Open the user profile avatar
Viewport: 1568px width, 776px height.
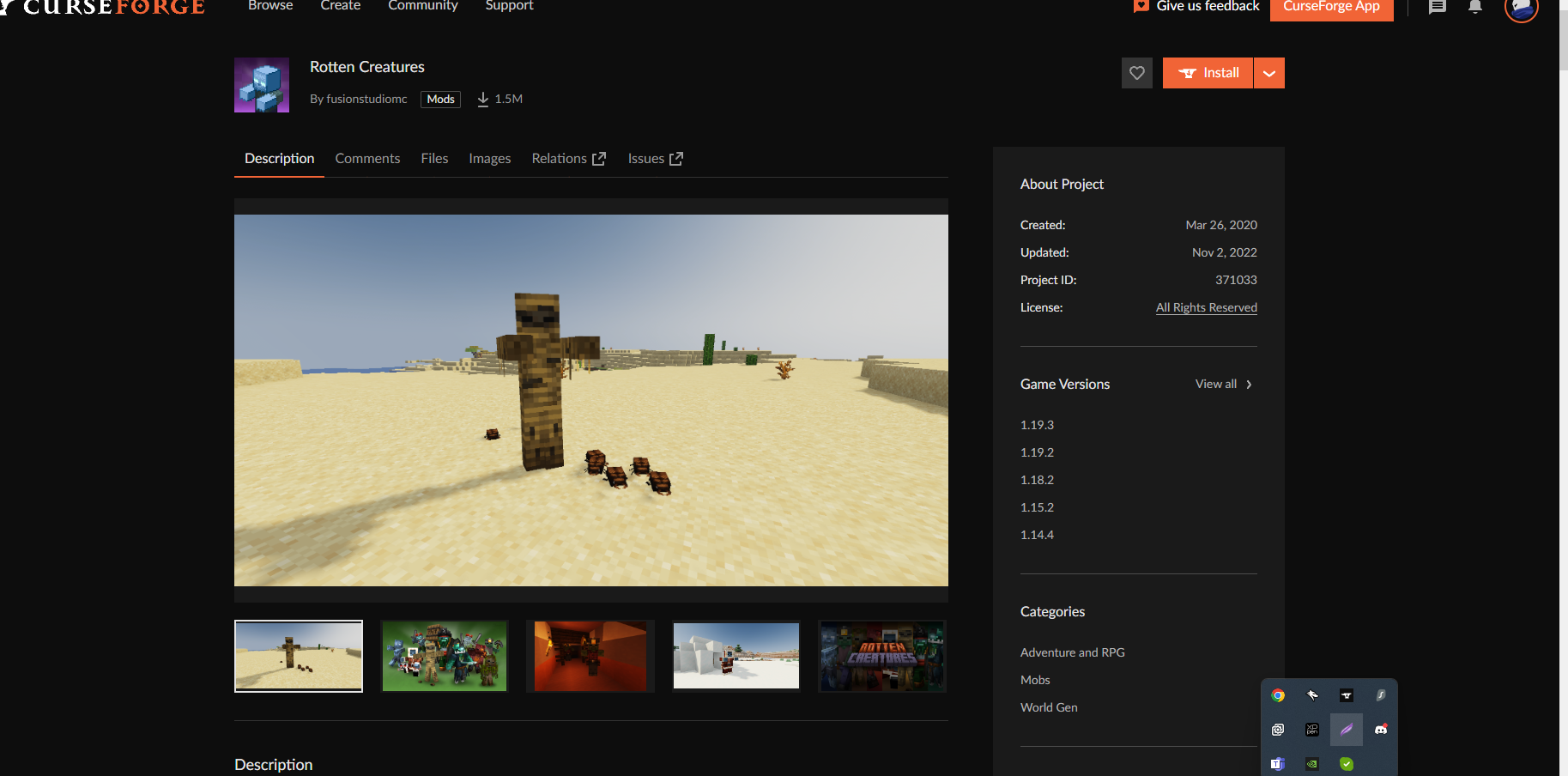coord(1522,9)
